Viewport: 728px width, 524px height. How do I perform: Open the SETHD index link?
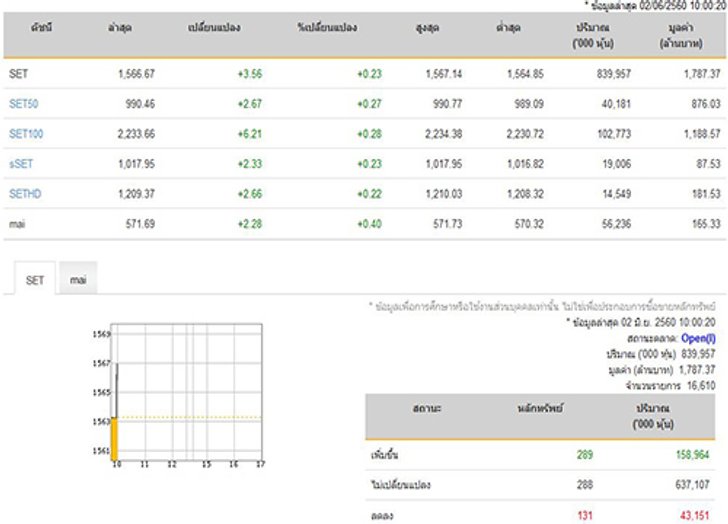[x=25, y=194]
